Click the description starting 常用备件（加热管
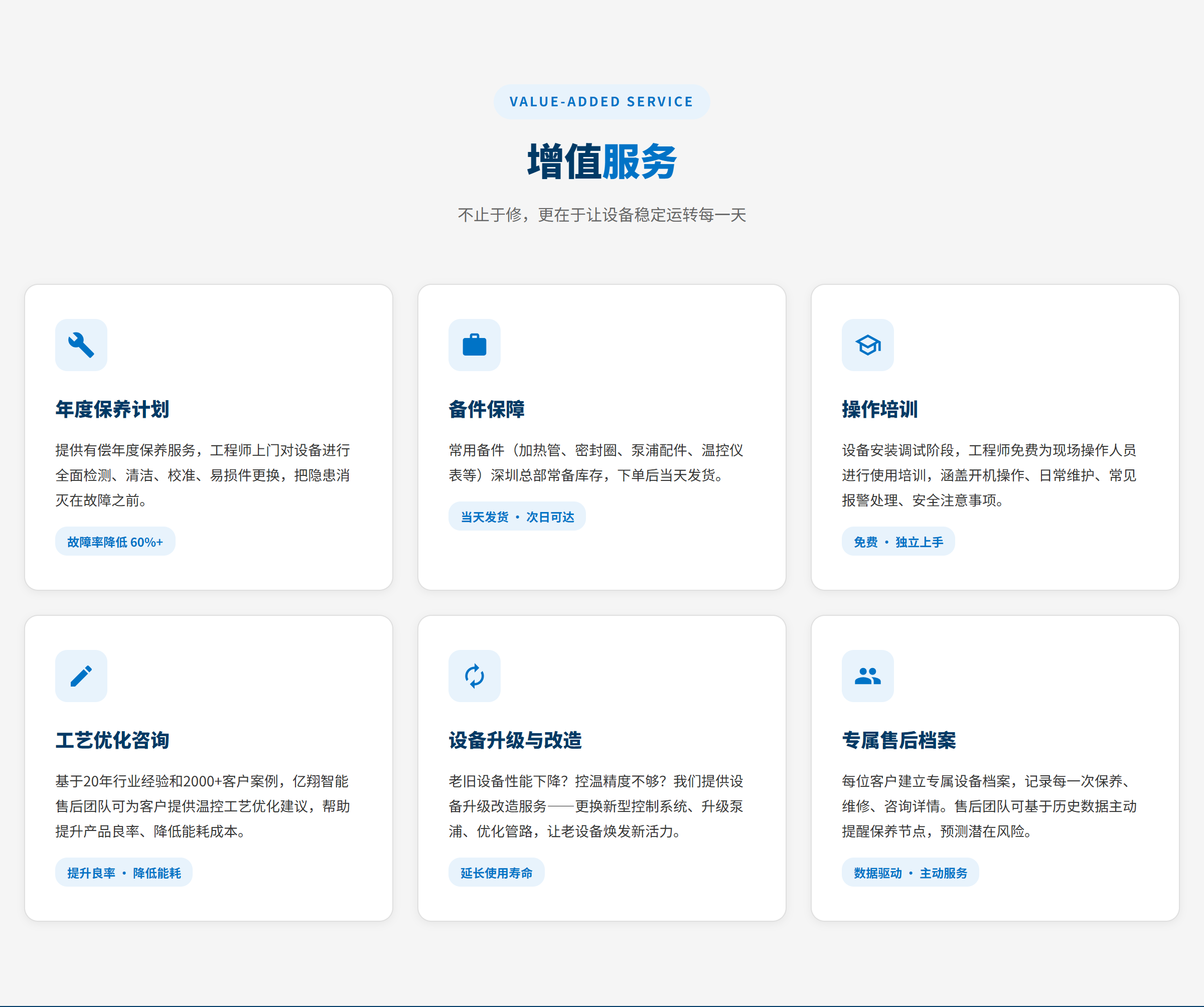The height and width of the screenshot is (1007, 1204). point(596,462)
